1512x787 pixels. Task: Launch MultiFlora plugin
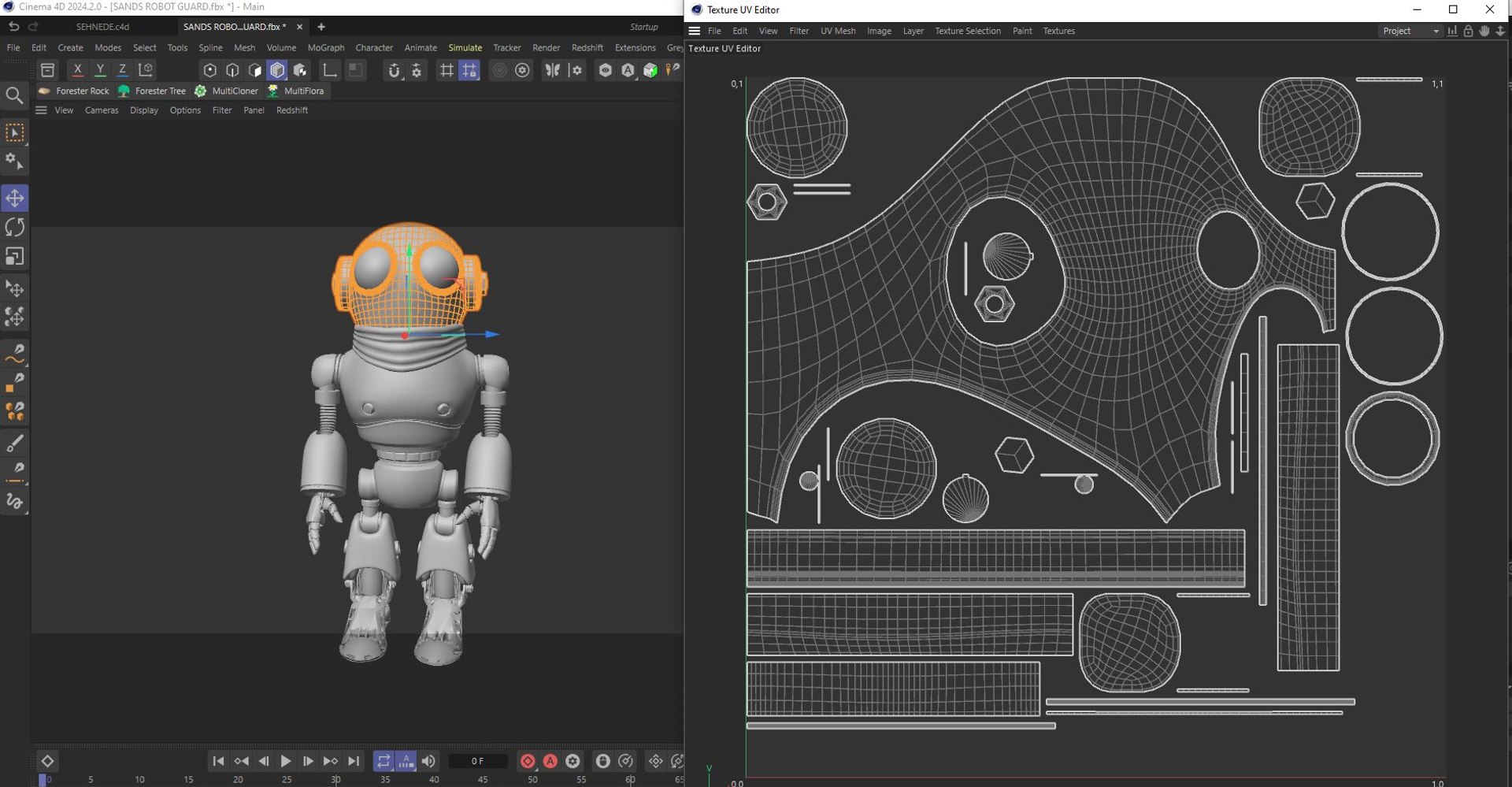click(296, 91)
